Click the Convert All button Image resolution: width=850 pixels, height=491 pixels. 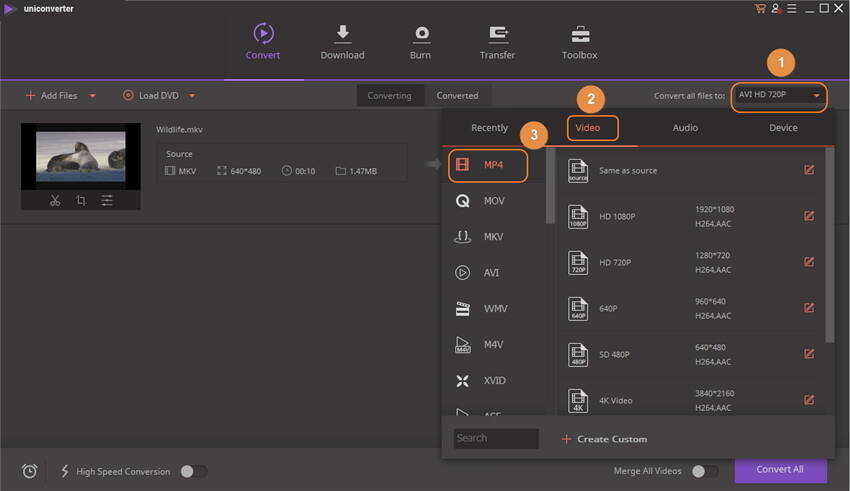click(781, 470)
